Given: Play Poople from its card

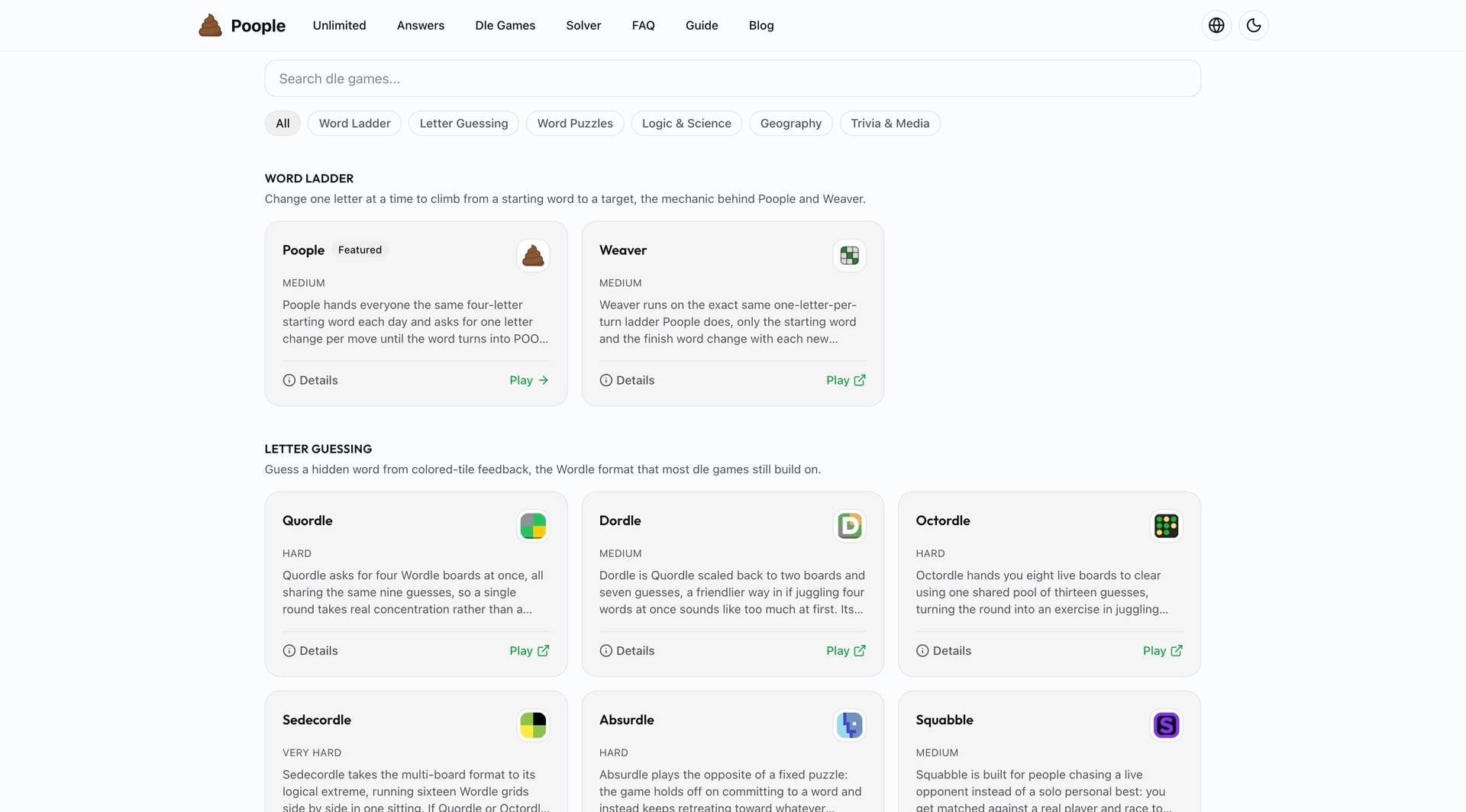Looking at the screenshot, I should [529, 380].
